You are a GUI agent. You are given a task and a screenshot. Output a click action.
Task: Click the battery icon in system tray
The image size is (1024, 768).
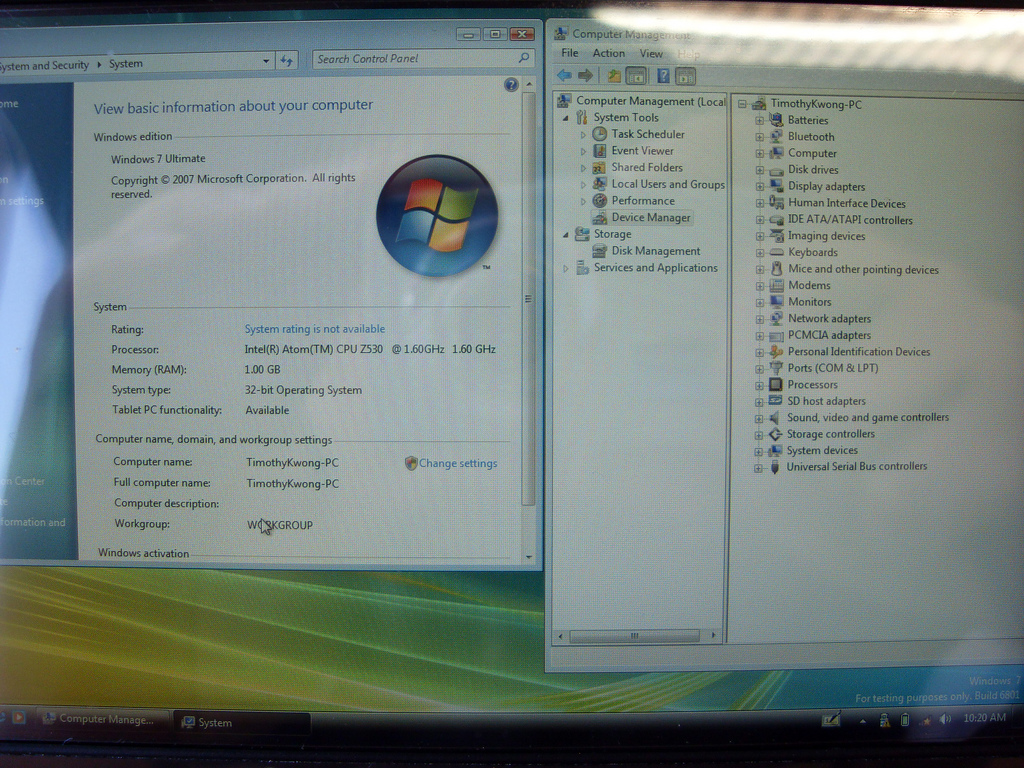[x=905, y=719]
